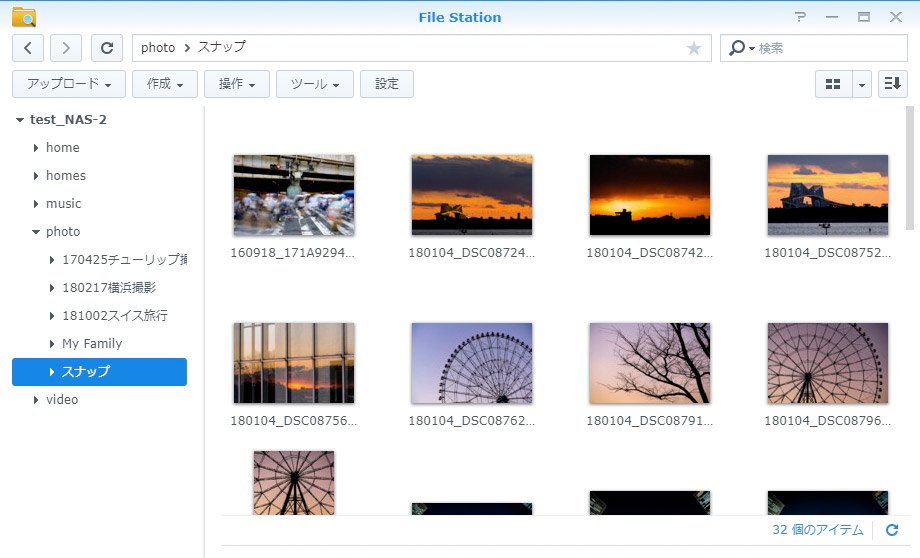Viewport: 920px width, 558px height.
Task: Select the homes folder in tree
Action: click(66, 175)
